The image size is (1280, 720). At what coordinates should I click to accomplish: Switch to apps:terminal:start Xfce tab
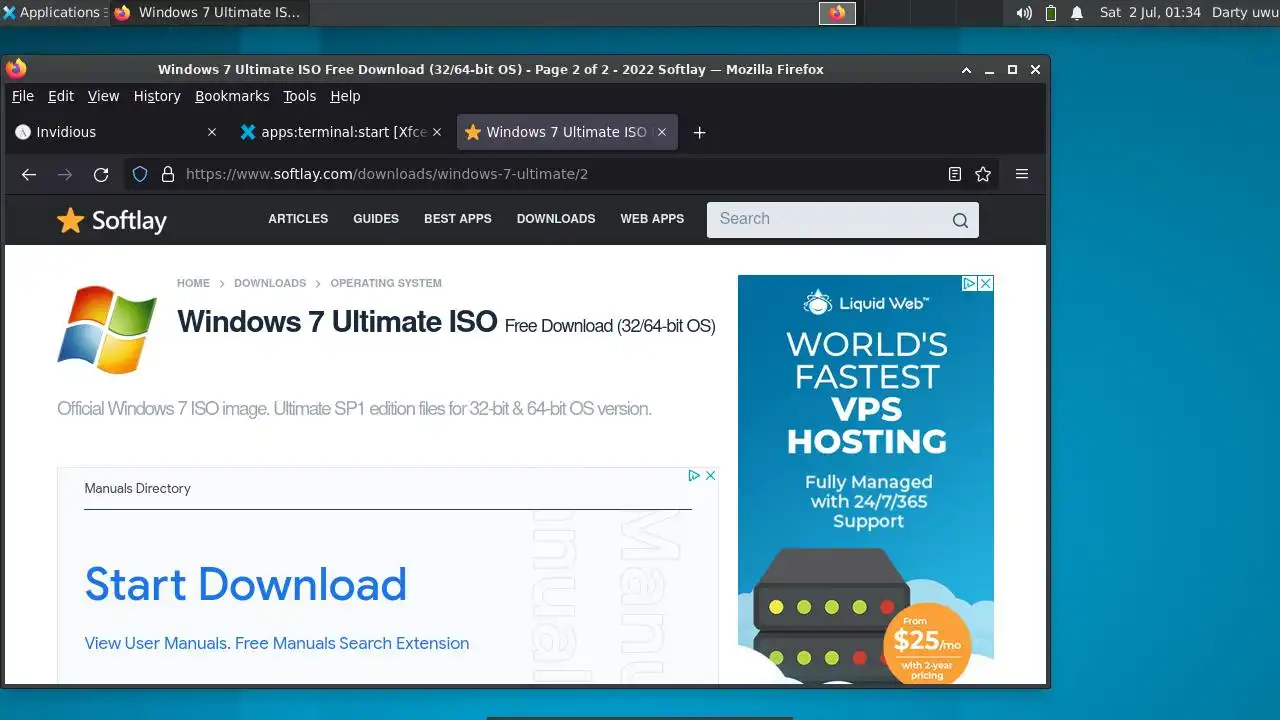pos(342,132)
